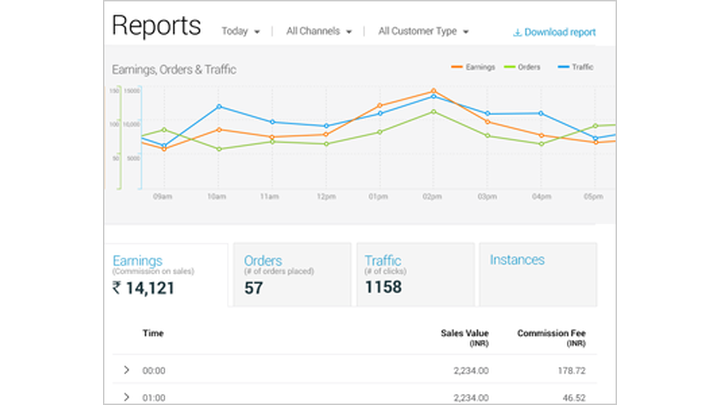The image size is (720, 405).
Task: Click the 57 orders total
Action: point(253,288)
